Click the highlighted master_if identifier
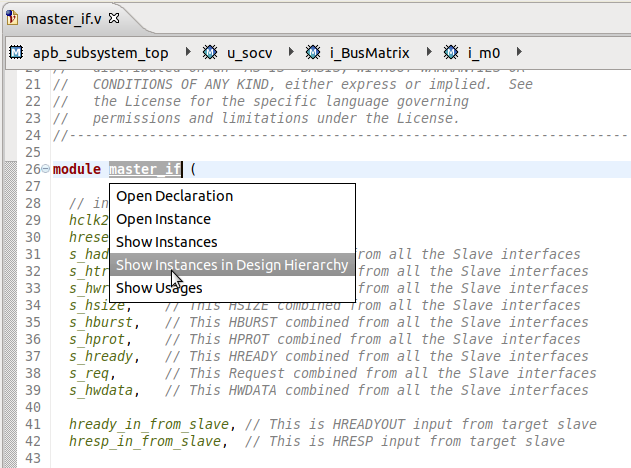The width and height of the screenshot is (631, 468). [x=145, y=169]
